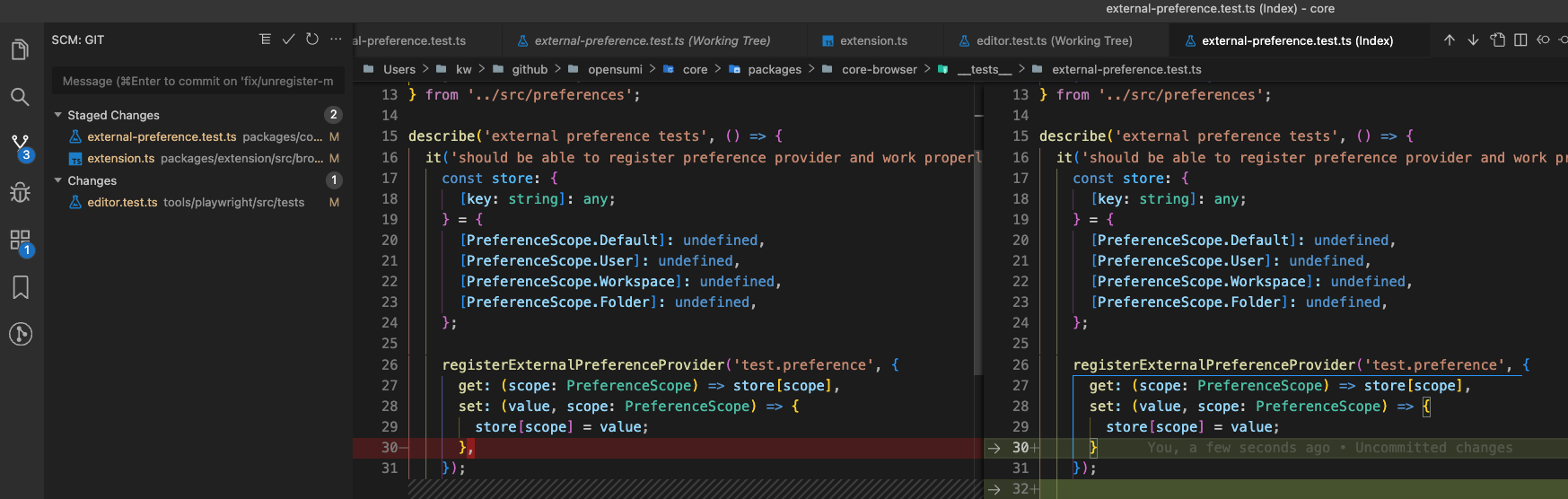Click '../src/preferences' import in right pane
The width and height of the screenshot is (1568, 499).
(1181, 95)
